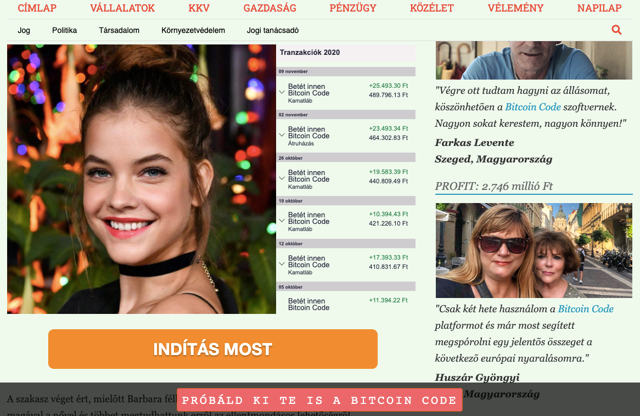This screenshot has width=640, height=416.
Task: Click the 05 október date header
Action: coord(346,287)
